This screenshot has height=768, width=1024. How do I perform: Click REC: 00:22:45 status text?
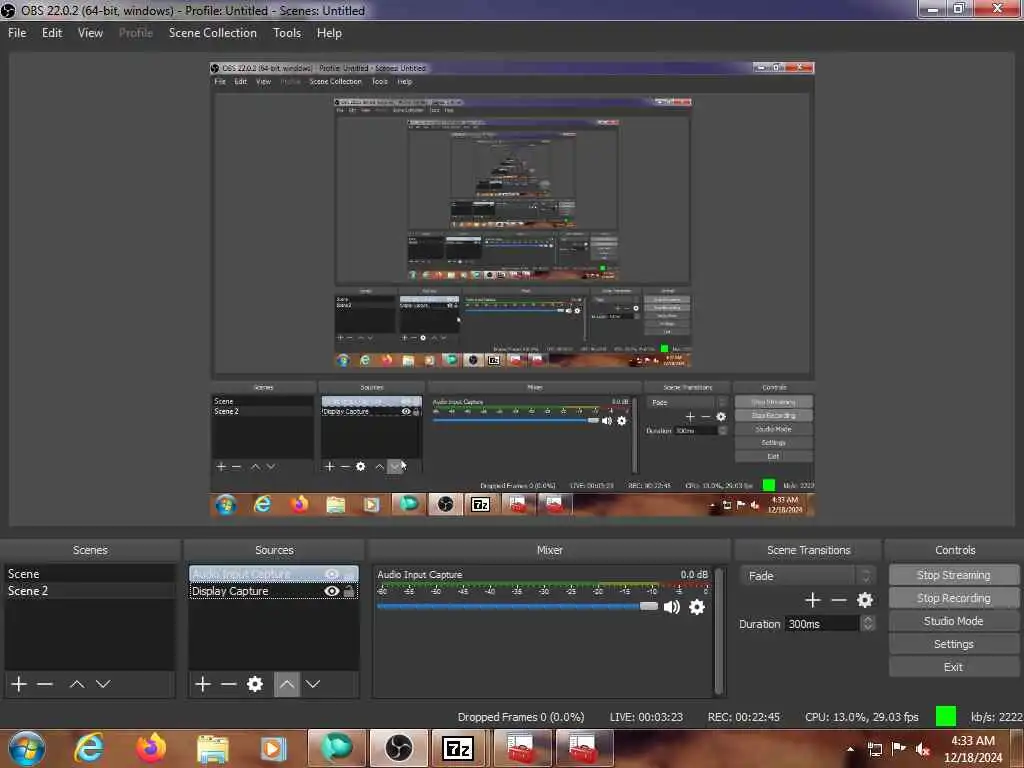[x=744, y=717]
